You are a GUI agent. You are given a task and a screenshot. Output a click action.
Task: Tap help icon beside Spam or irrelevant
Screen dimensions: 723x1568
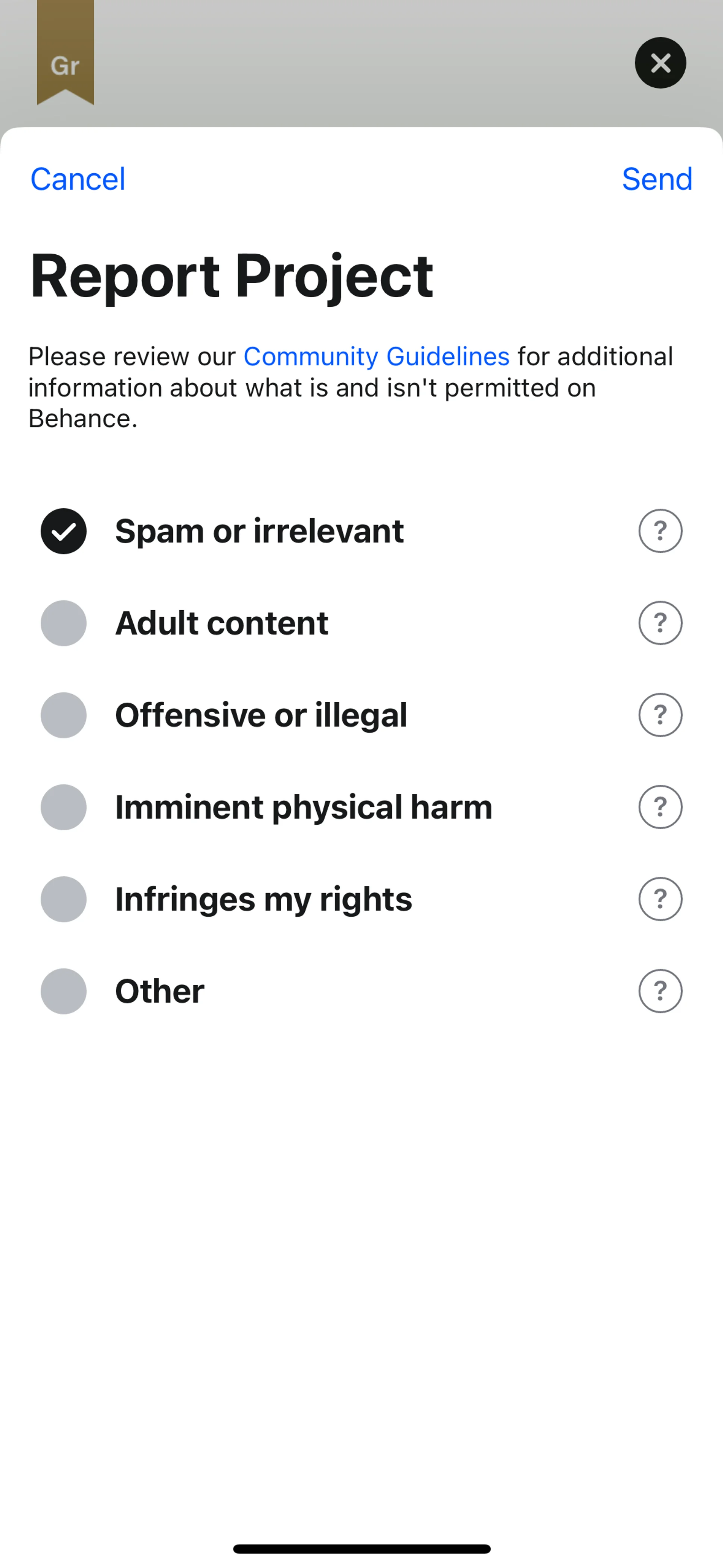(660, 531)
